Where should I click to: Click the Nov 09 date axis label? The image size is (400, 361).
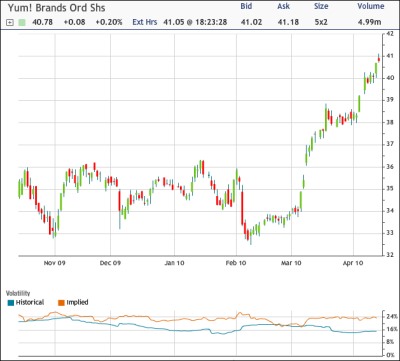pyautogui.click(x=55, y=263)
